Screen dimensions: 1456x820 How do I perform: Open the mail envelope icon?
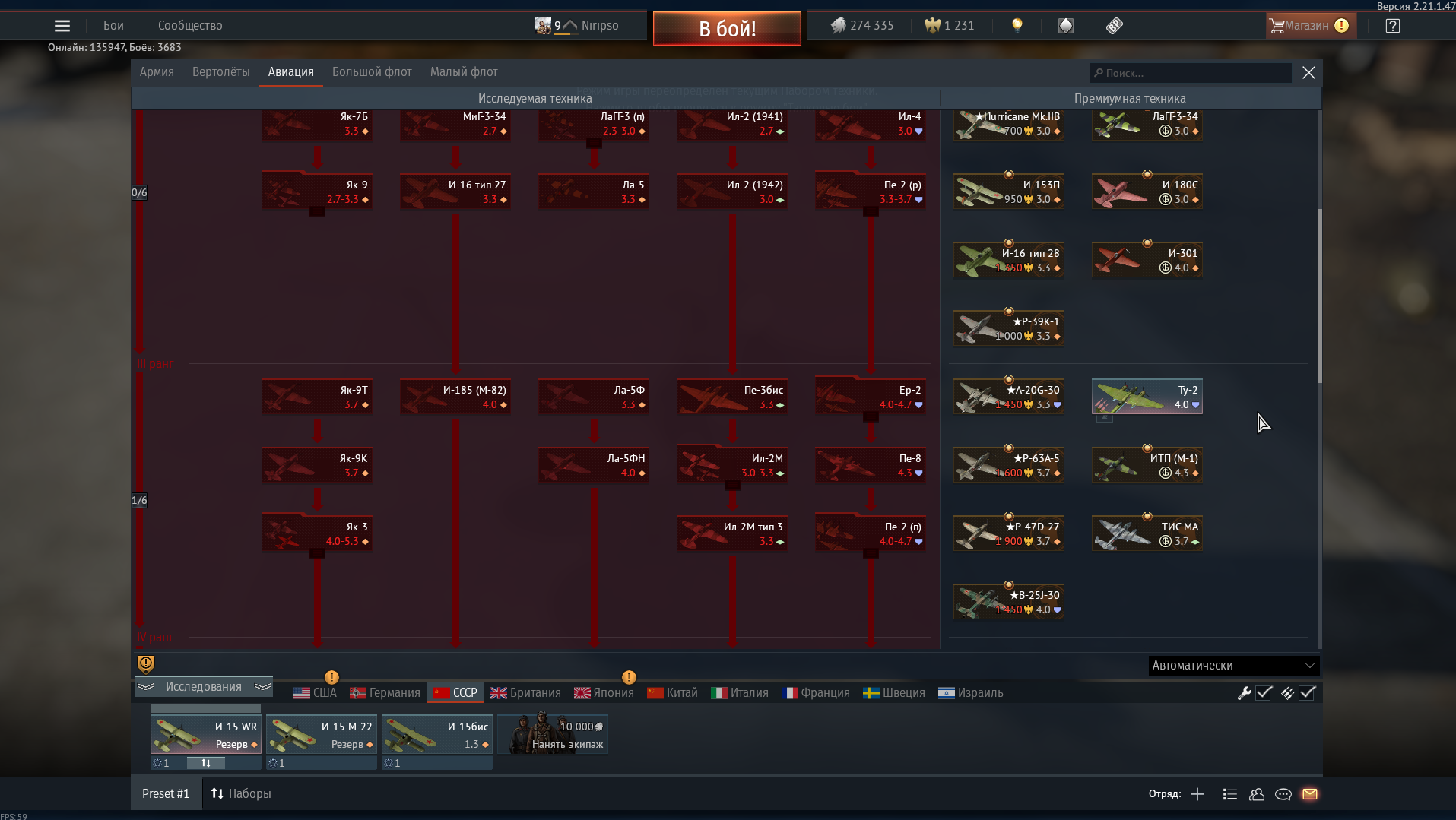(x=1310, y=794)
